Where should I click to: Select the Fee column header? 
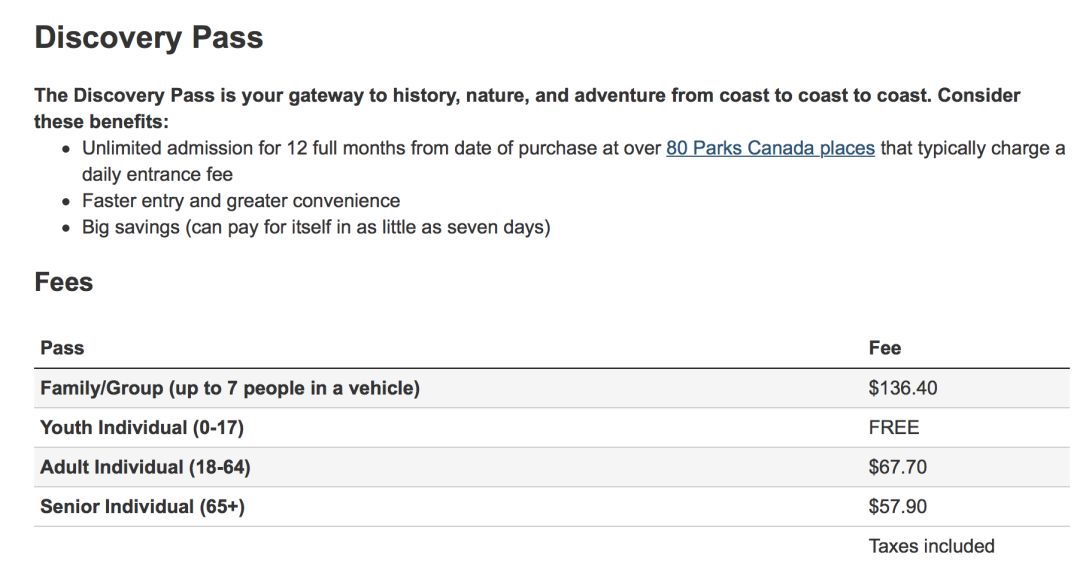(884, 348)
